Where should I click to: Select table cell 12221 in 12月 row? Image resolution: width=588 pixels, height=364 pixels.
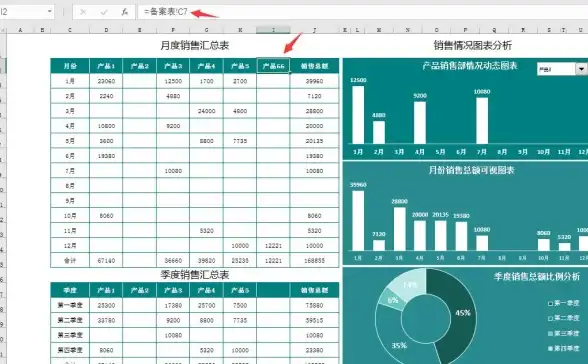pos(273,246)
